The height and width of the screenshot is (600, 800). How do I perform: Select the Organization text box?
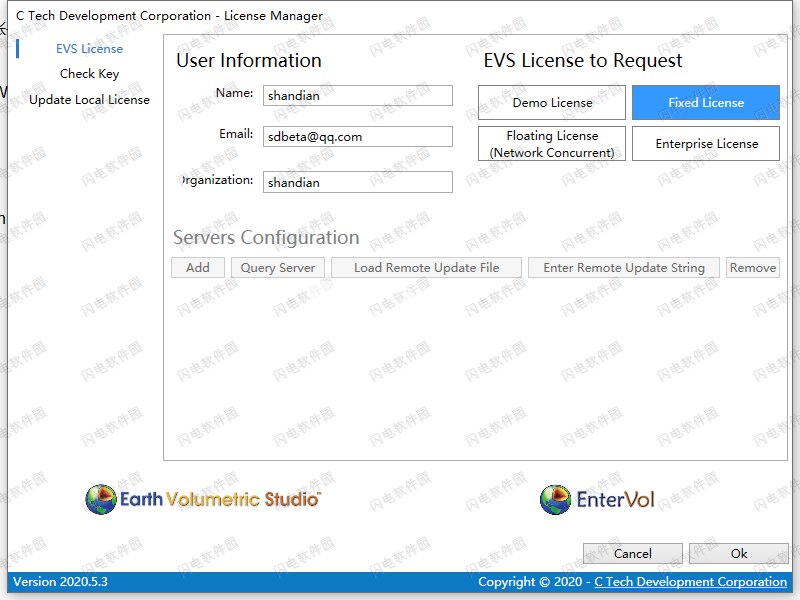coord(358,182)
